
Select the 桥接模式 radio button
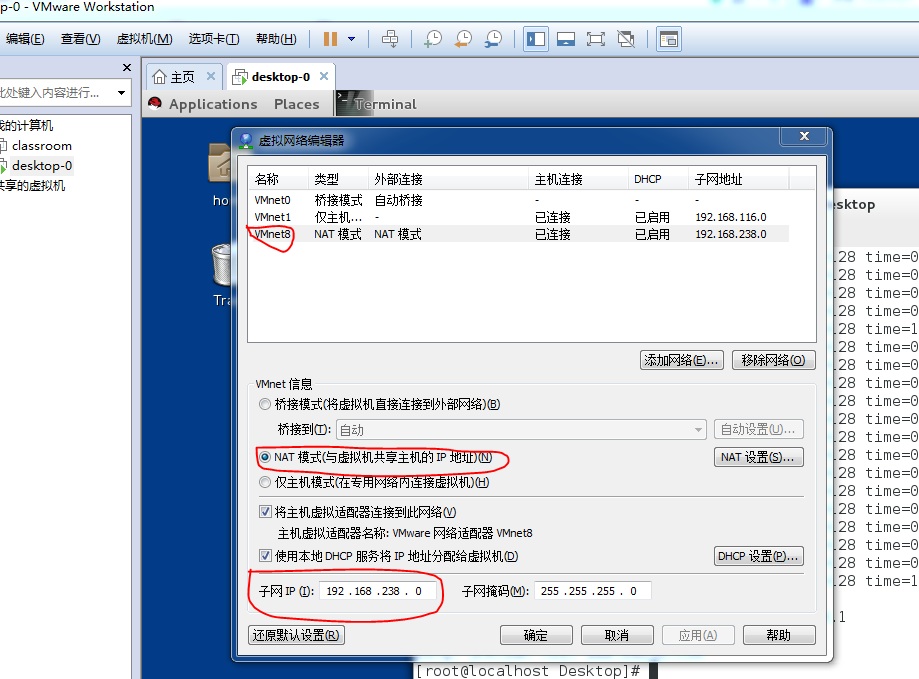pyautogui.click(x=265, y=404)
